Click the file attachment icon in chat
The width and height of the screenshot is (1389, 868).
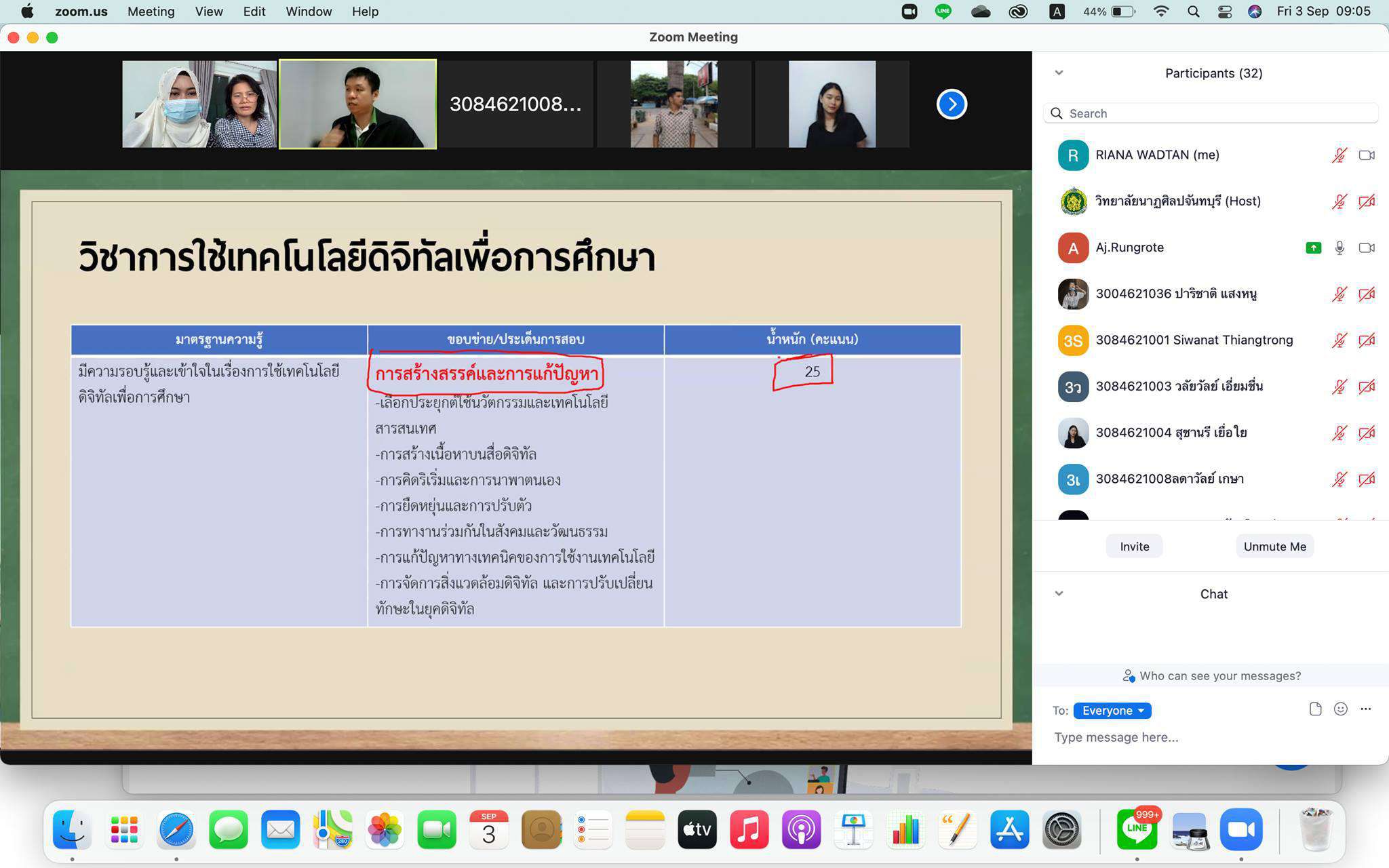pyautogui.click(x=1315, y=709)
